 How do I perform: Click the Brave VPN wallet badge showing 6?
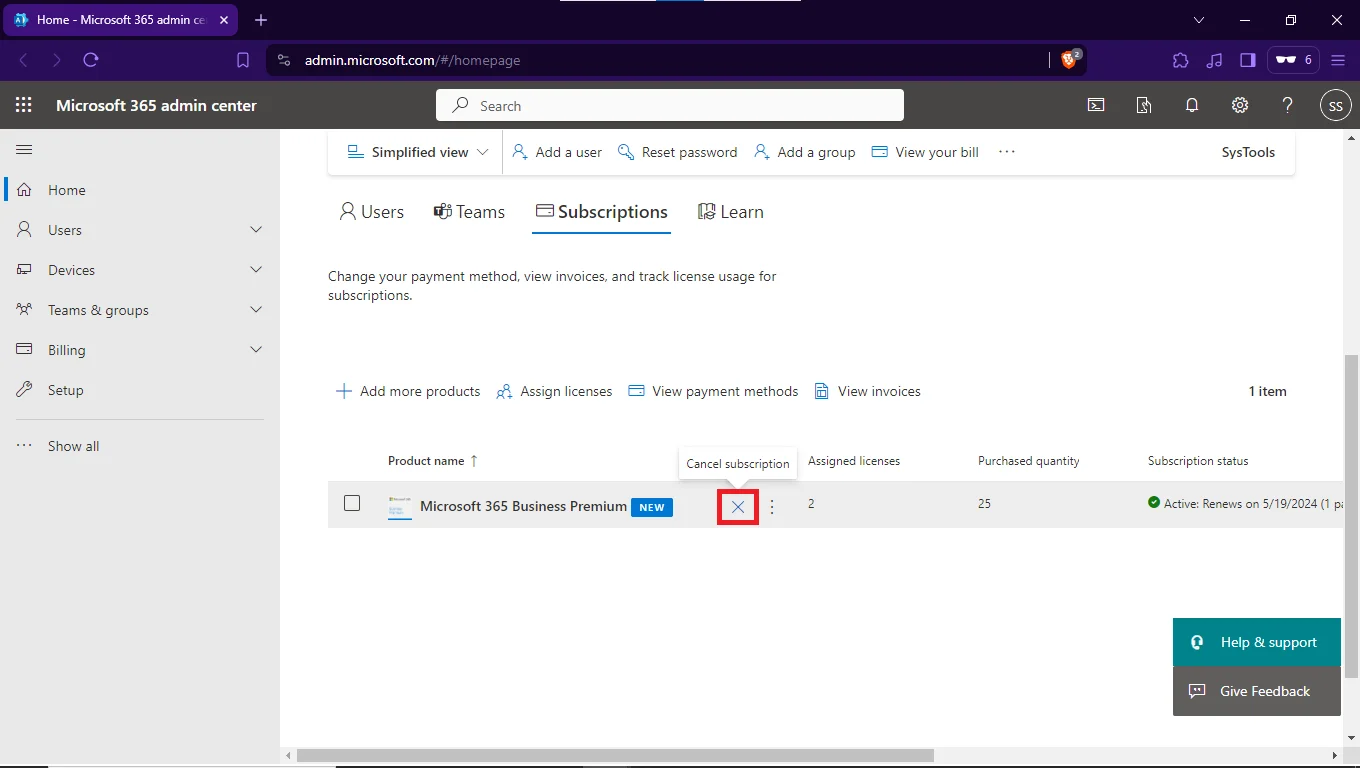point(1294,60)
